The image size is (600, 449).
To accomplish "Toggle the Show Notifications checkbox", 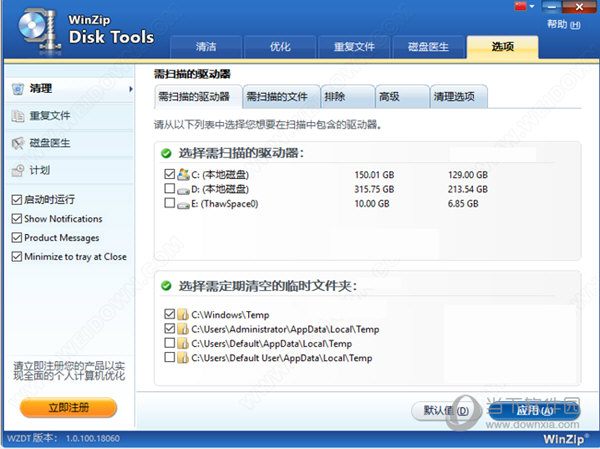I will [17, 219].
